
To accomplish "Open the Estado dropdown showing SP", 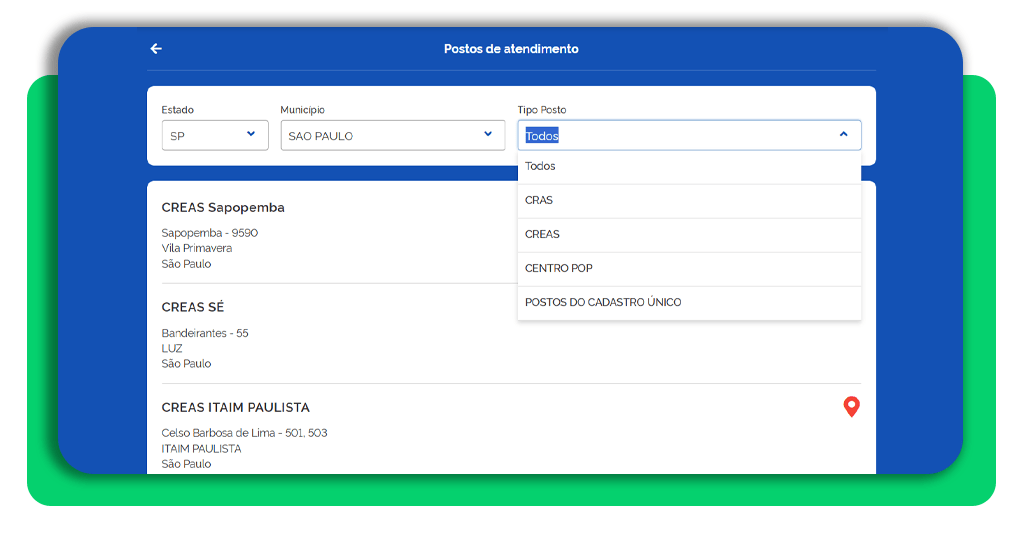I will (215, 135).
